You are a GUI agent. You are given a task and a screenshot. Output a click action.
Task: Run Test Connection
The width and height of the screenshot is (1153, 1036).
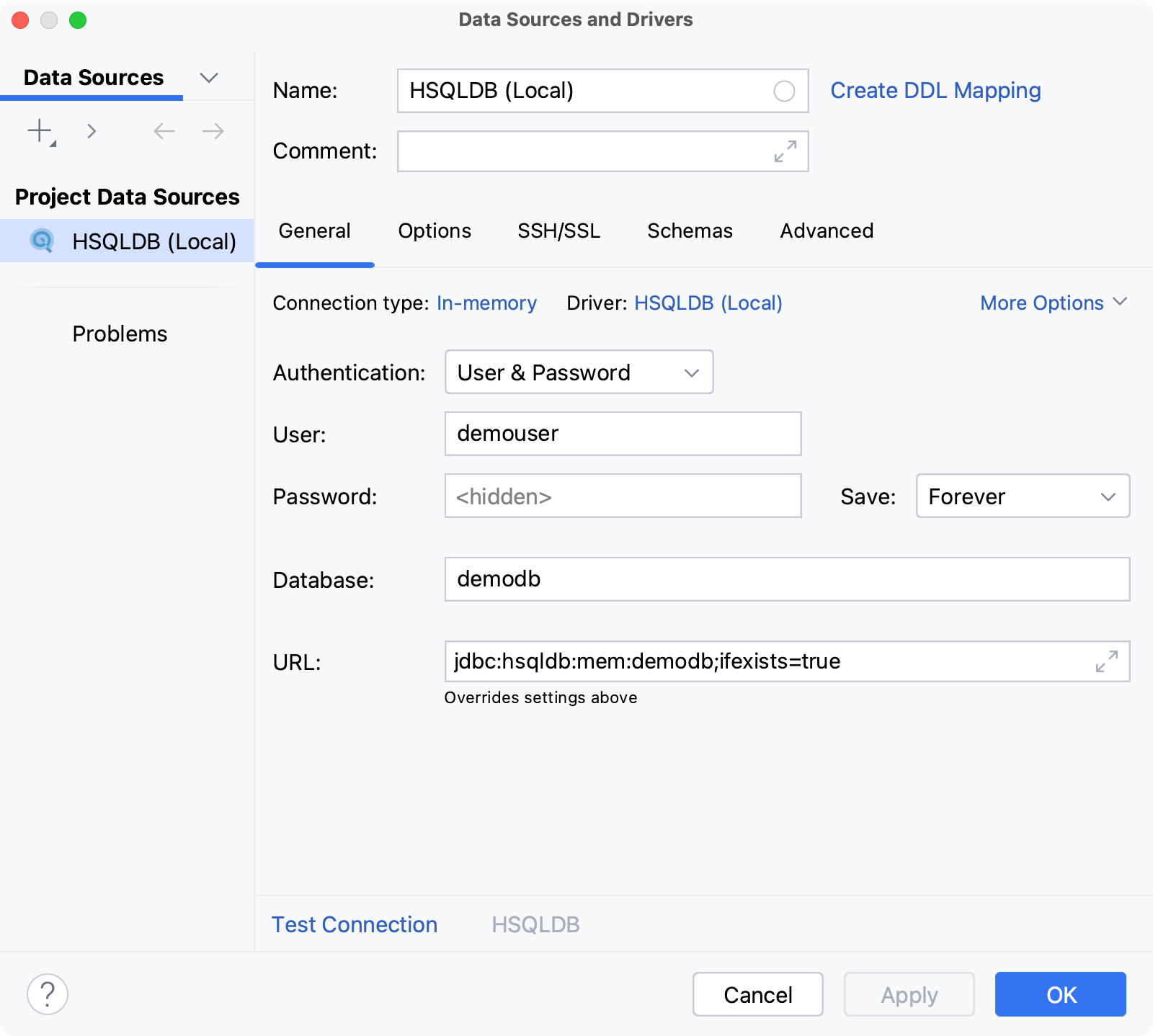click(354, 924)
